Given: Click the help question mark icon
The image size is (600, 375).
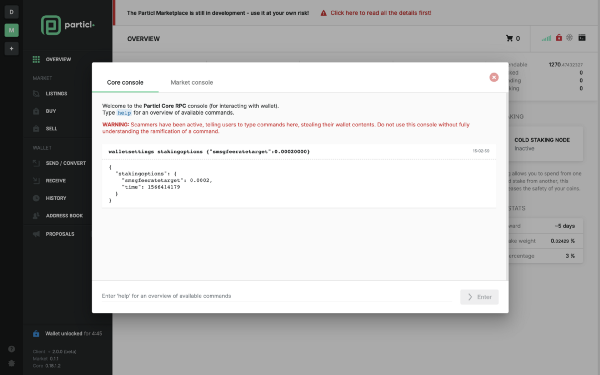Looking at the screenshot, I should [11, 349].
